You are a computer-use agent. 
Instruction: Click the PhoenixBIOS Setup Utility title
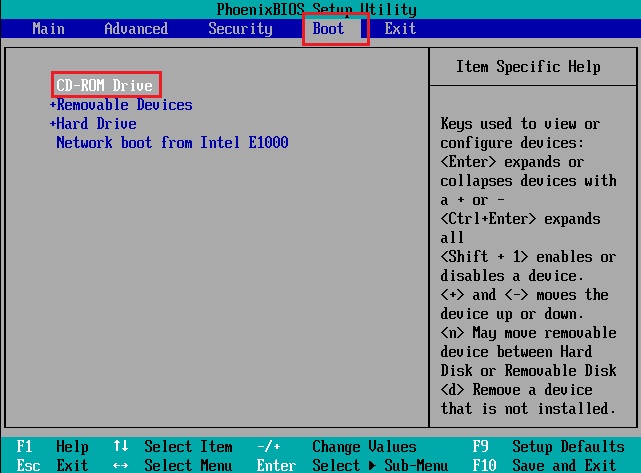click(x=316, y=9)
